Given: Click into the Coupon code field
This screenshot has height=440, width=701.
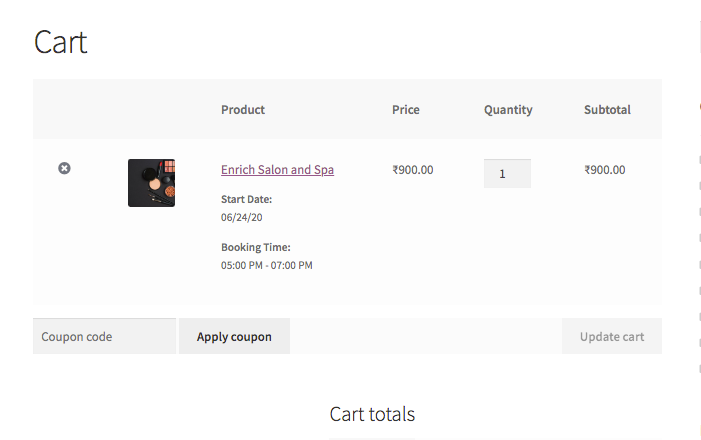Looking at the screenshot, I should [x=104, y=336].
